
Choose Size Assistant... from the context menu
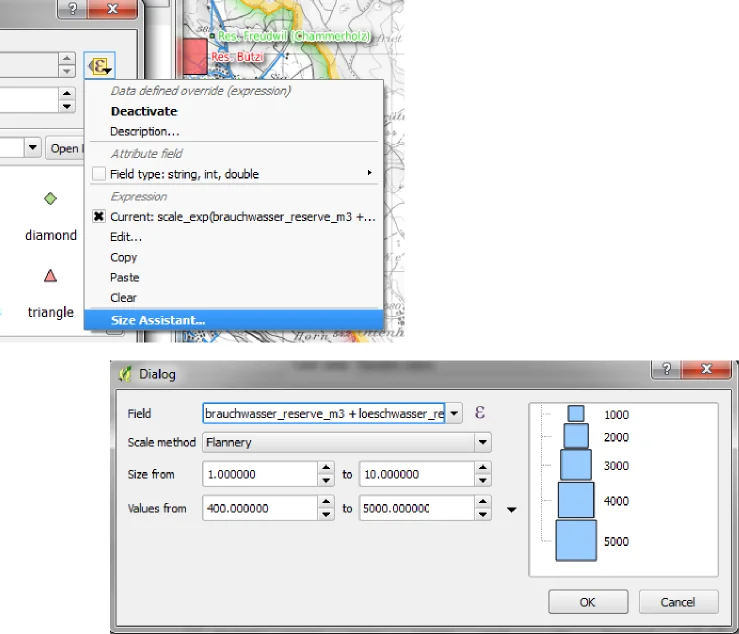(x=158, y=321)
